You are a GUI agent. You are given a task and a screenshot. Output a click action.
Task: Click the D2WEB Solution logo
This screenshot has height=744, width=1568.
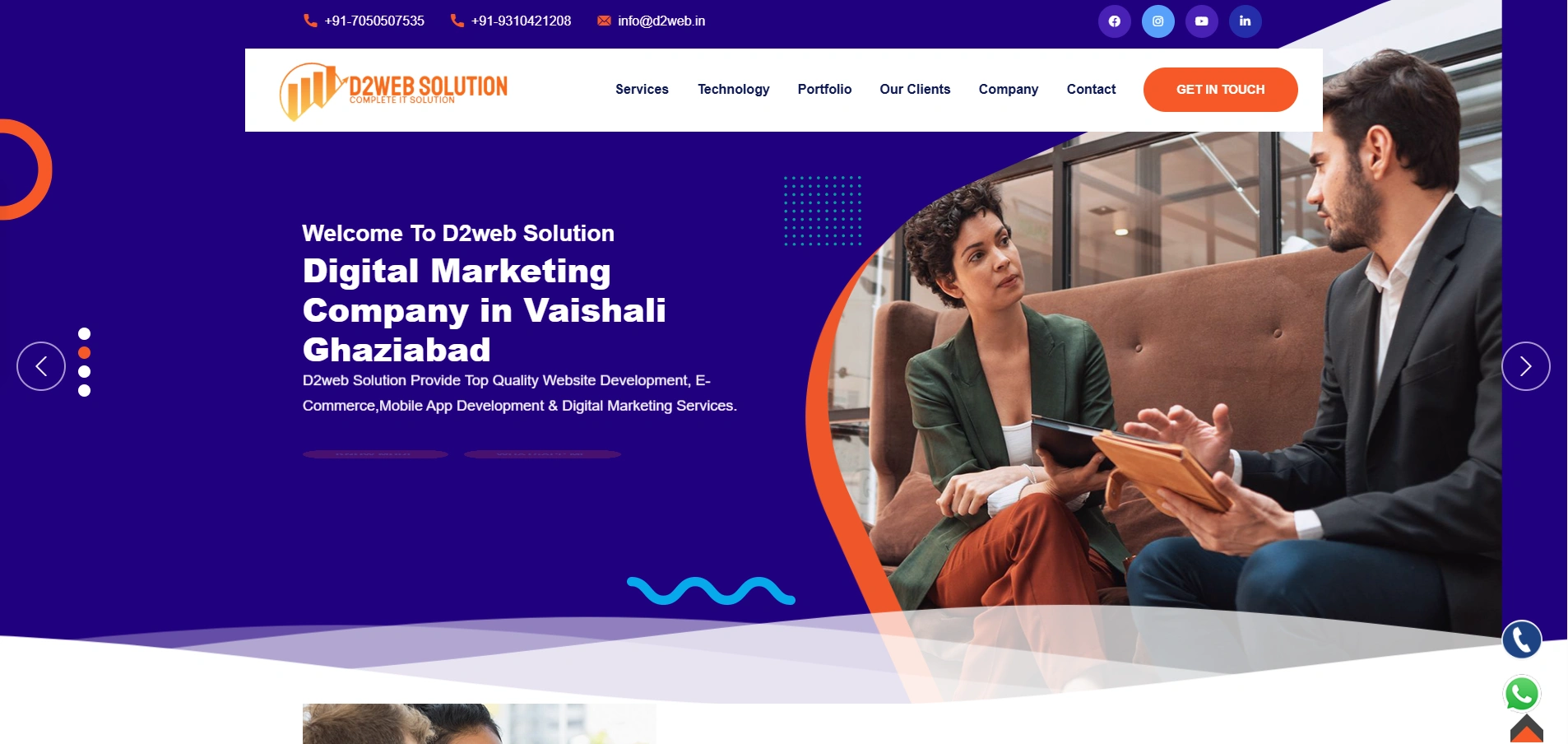click(393, 91)
